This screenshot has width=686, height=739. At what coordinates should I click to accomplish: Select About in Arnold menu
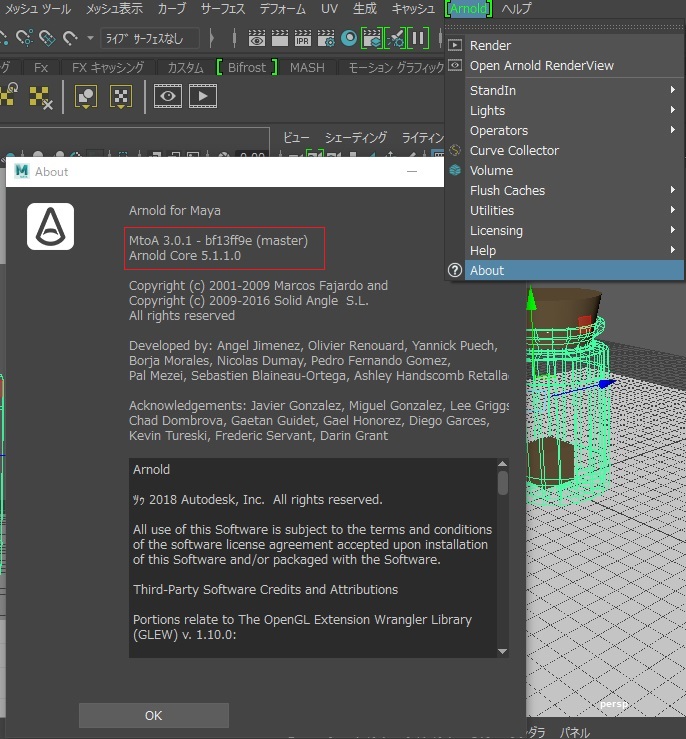click(574, 271)
